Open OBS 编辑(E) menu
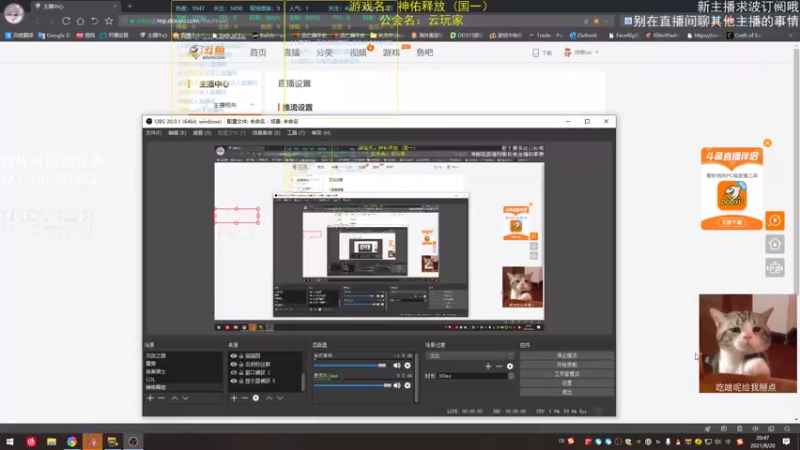The image size is (800, 450). pos(177,133)
